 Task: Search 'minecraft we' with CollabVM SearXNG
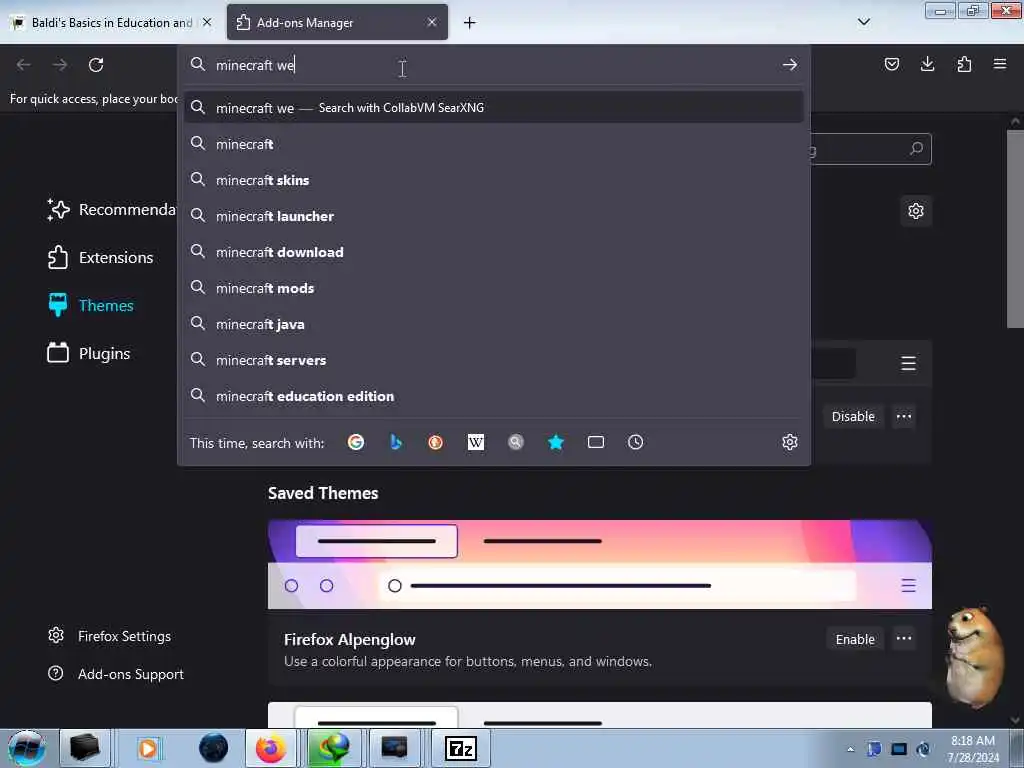pyautogui.click(x=494, y=107)
